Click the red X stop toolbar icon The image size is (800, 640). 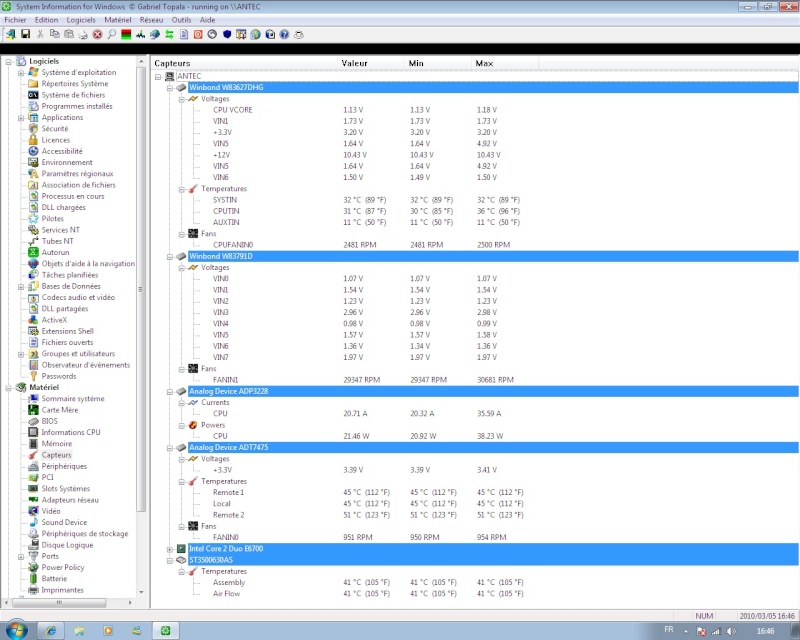click(97, 34)
